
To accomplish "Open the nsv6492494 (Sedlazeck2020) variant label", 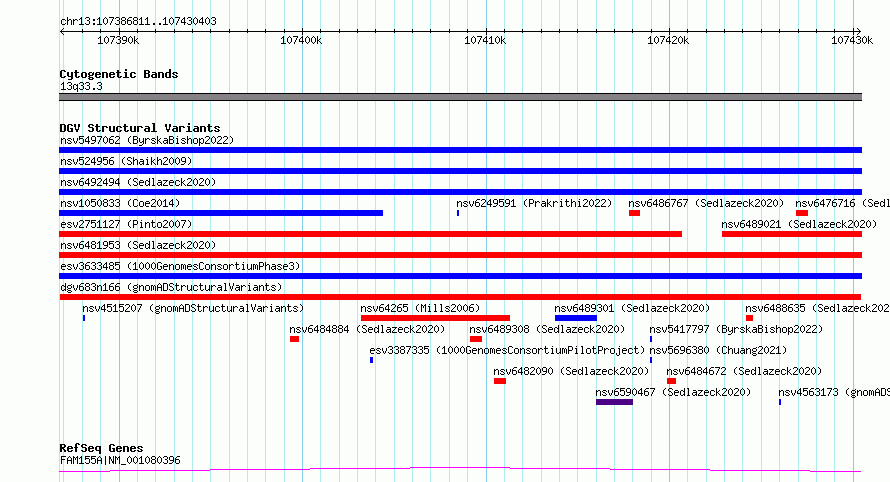I will coord(138,182).
